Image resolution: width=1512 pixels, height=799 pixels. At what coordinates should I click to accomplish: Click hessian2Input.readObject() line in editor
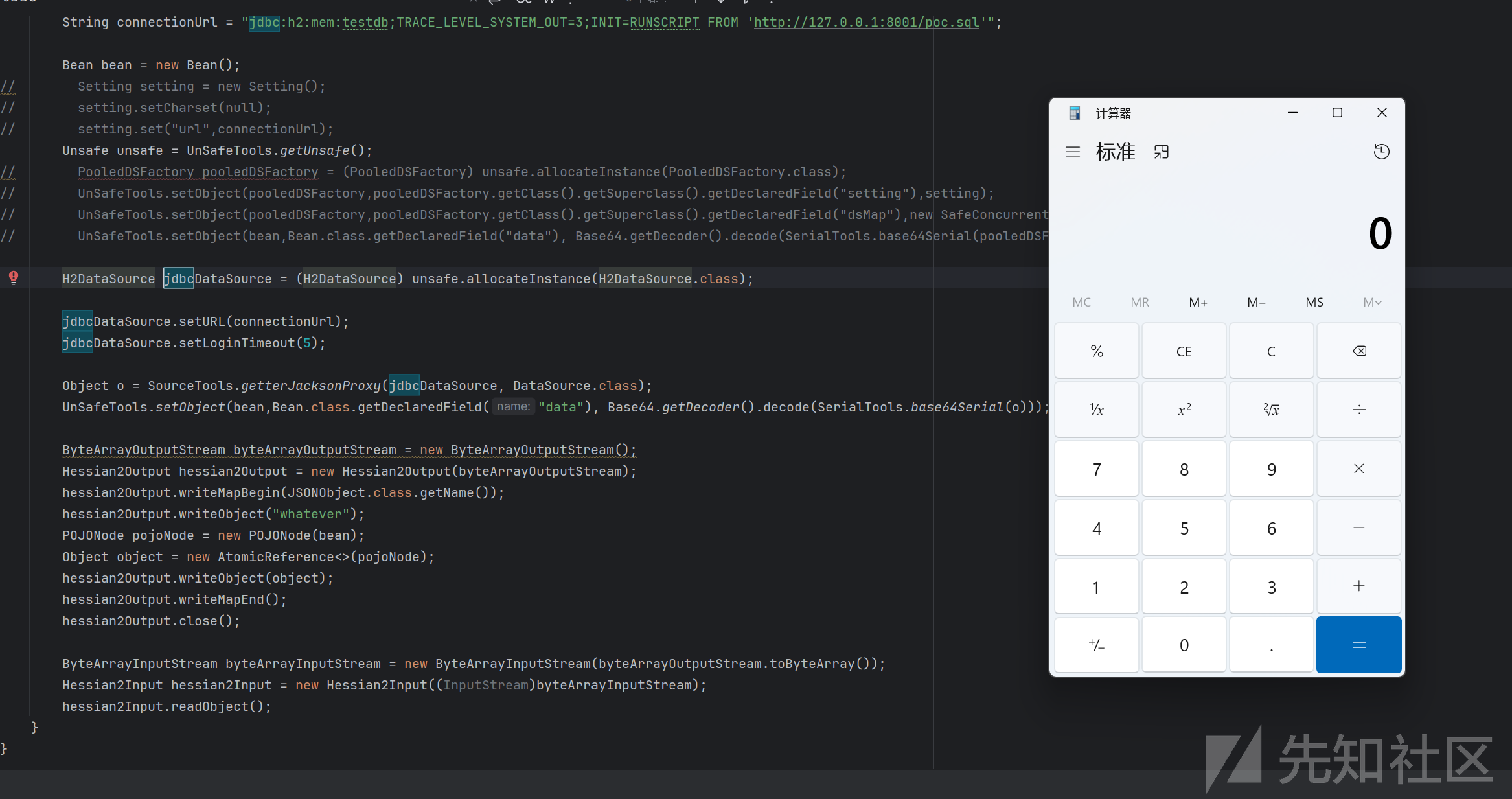point(166,706)
